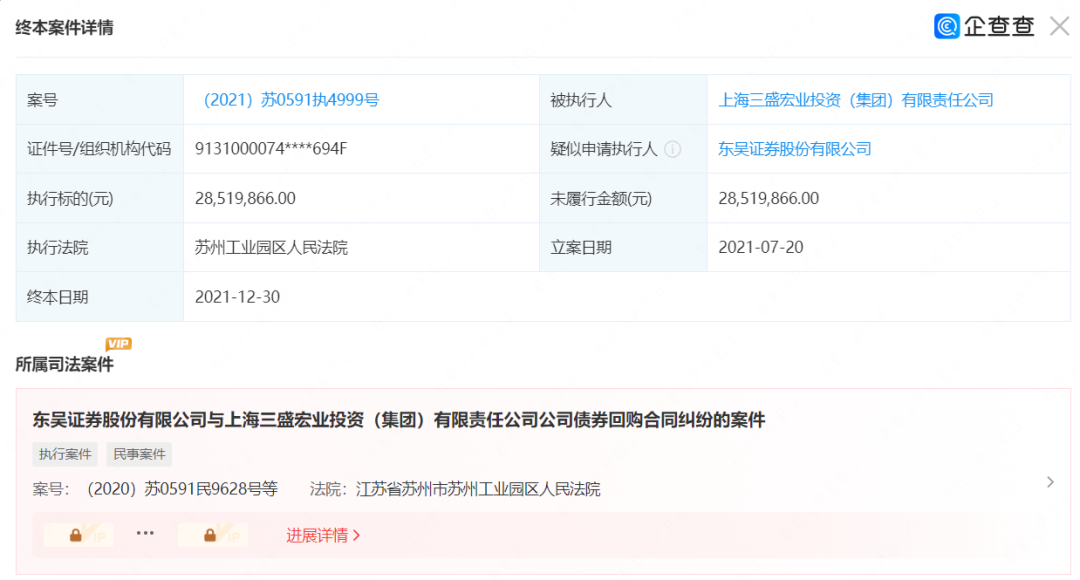Open case number (2021)苏0591执4999号 link
This screenshot has height=580, width=1080.
[291, 100]
